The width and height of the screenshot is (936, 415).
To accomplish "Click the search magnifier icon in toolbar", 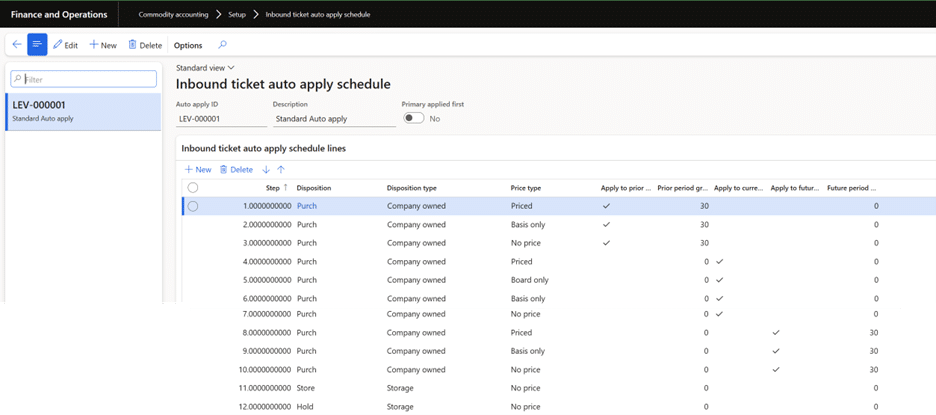I will (x=222, y=45).
